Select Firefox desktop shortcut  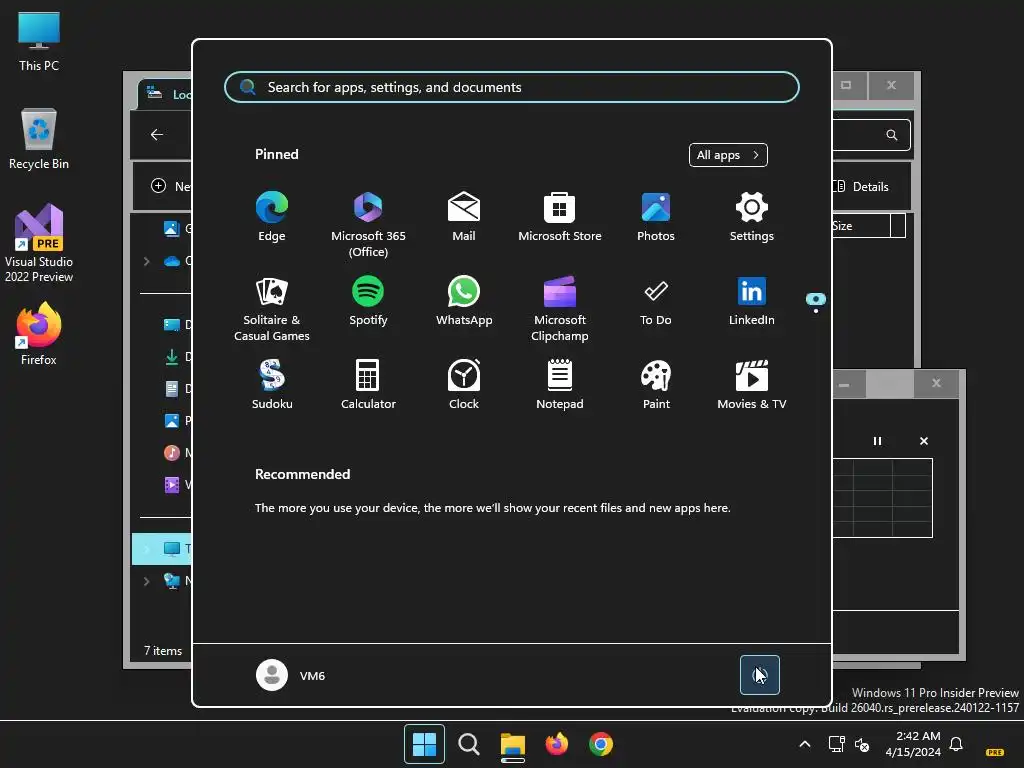point(39,334)
